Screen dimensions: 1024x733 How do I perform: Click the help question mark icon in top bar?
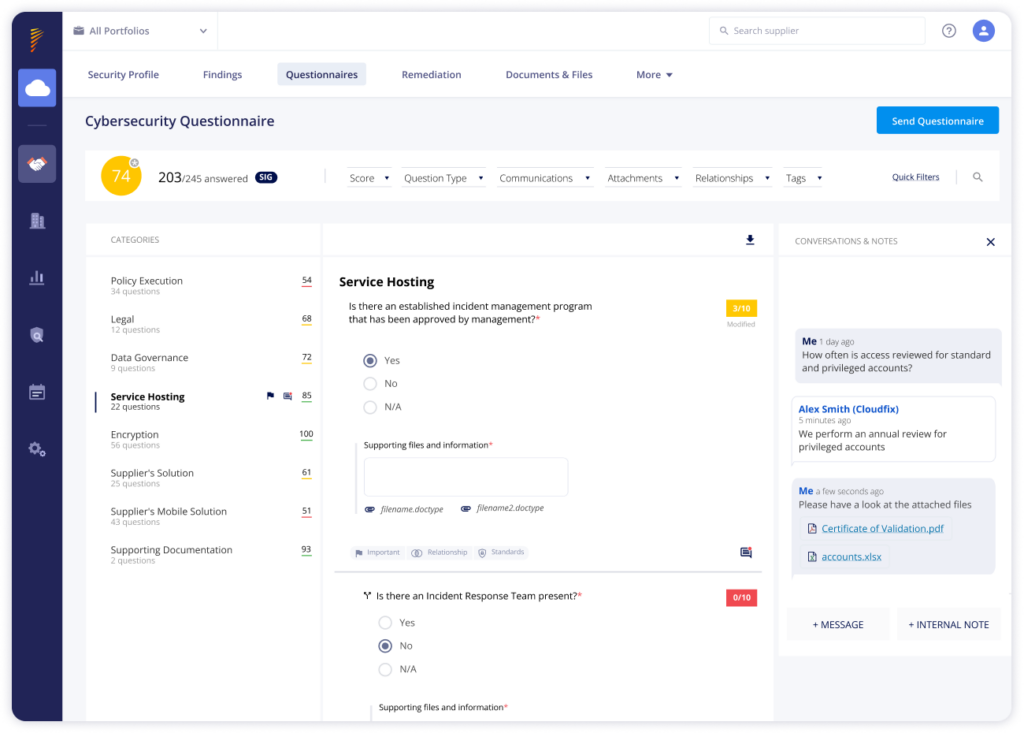(x=948, y=31)
